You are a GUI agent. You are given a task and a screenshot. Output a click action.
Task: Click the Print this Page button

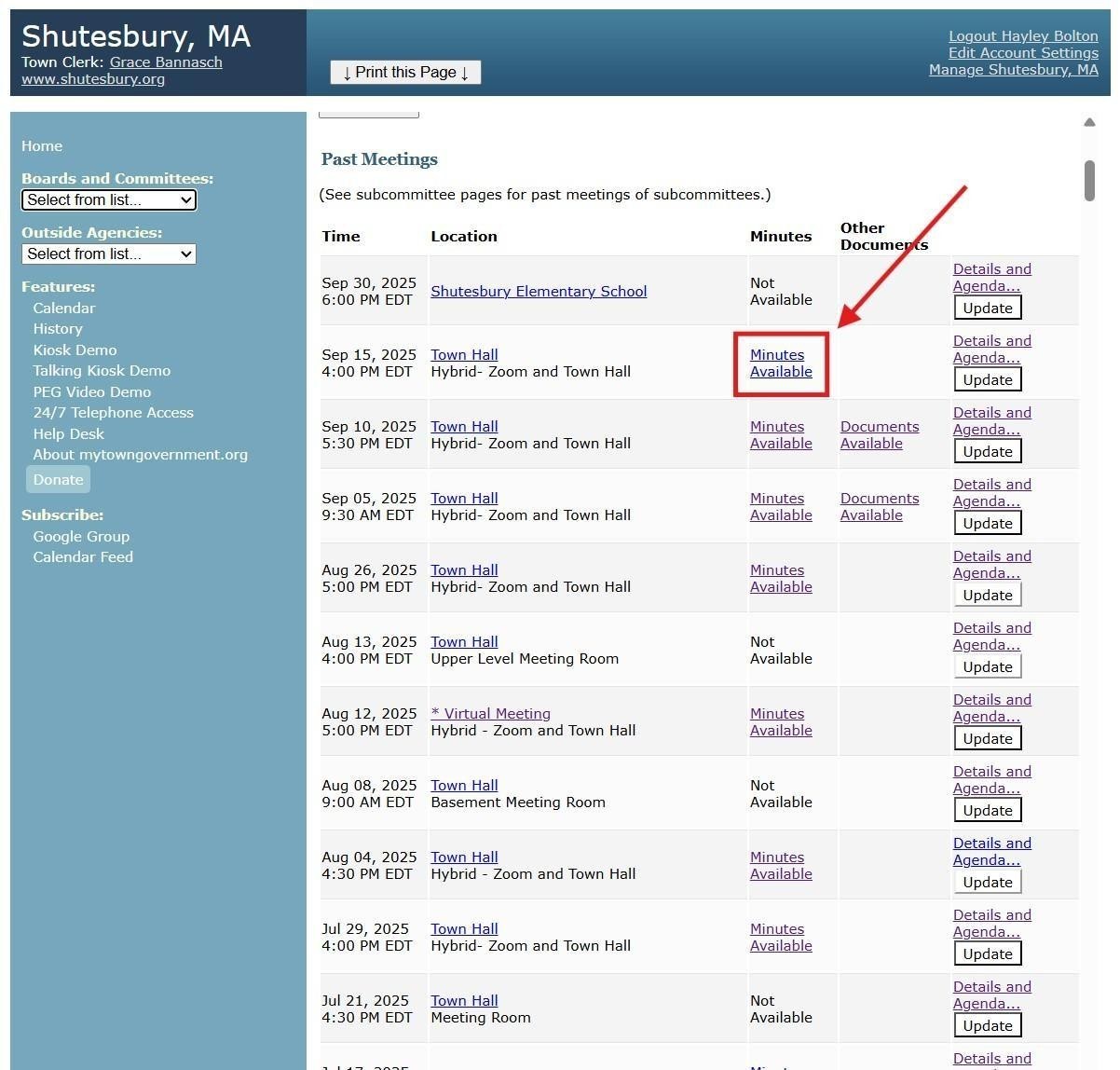[405, 73]
